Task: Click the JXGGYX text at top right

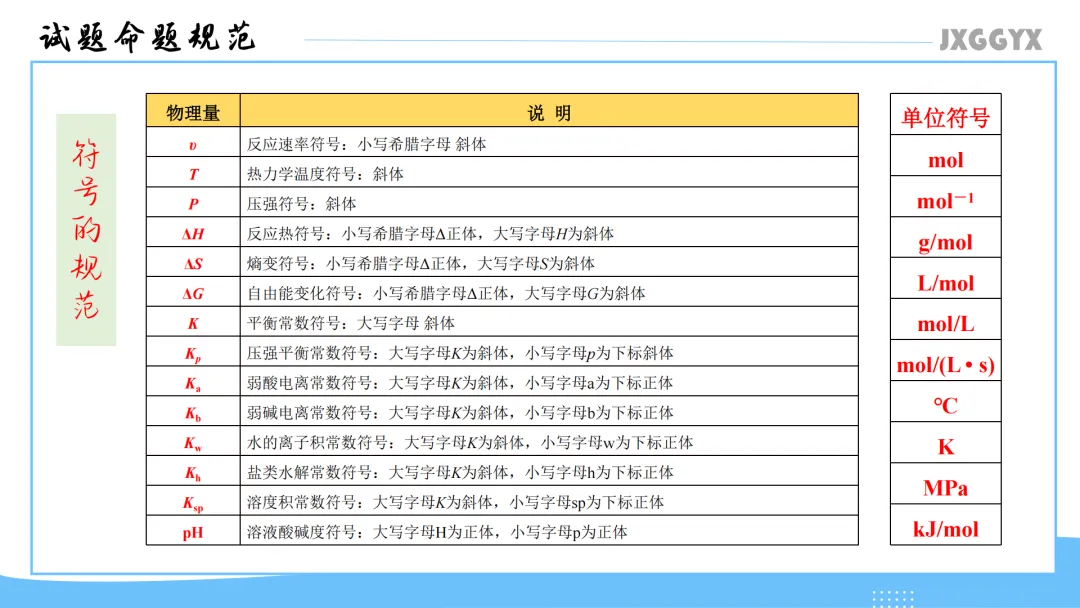Action: [x=990, y=40]
